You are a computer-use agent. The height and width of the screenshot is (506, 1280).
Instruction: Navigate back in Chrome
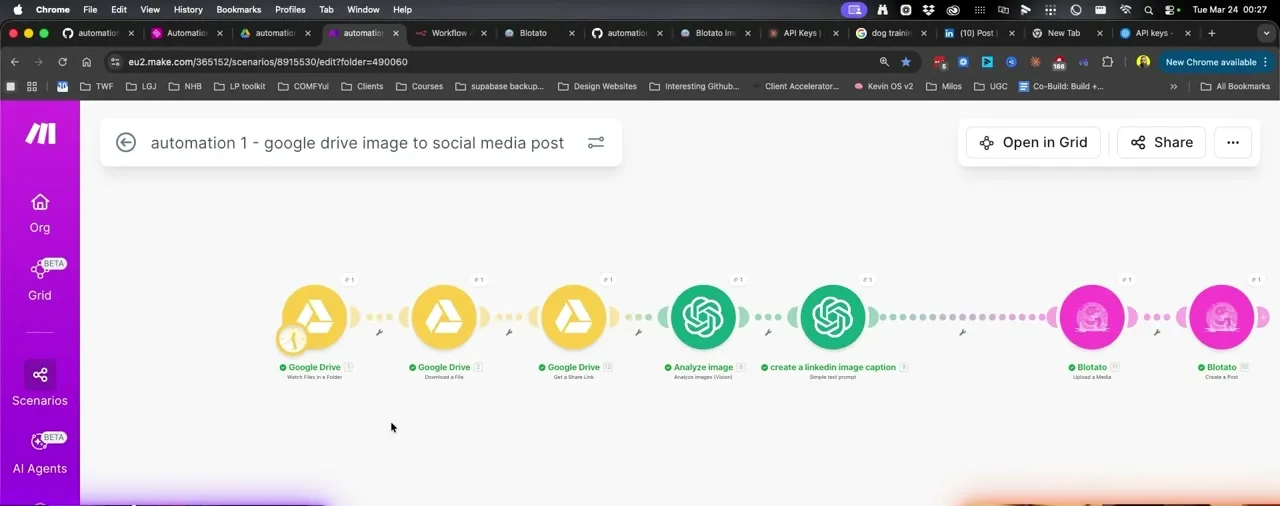pyautogui.click(x=15, y=61)
